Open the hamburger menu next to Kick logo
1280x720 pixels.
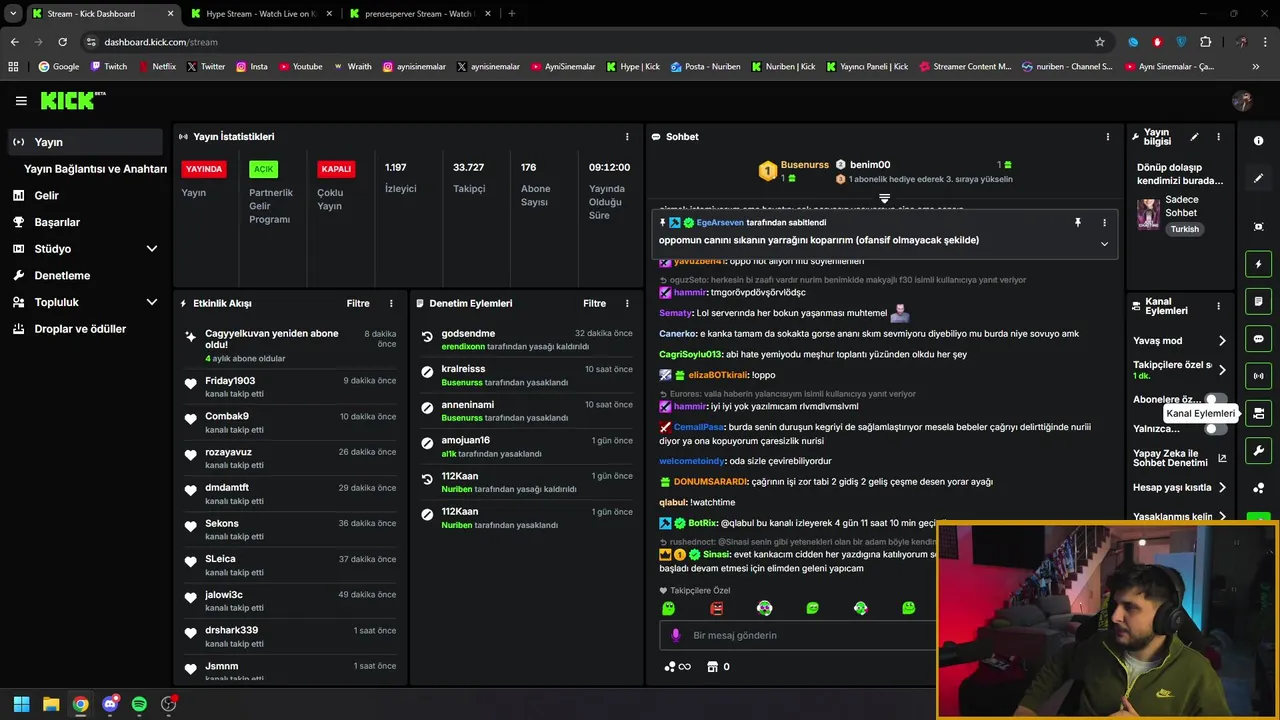click(21, 101)
